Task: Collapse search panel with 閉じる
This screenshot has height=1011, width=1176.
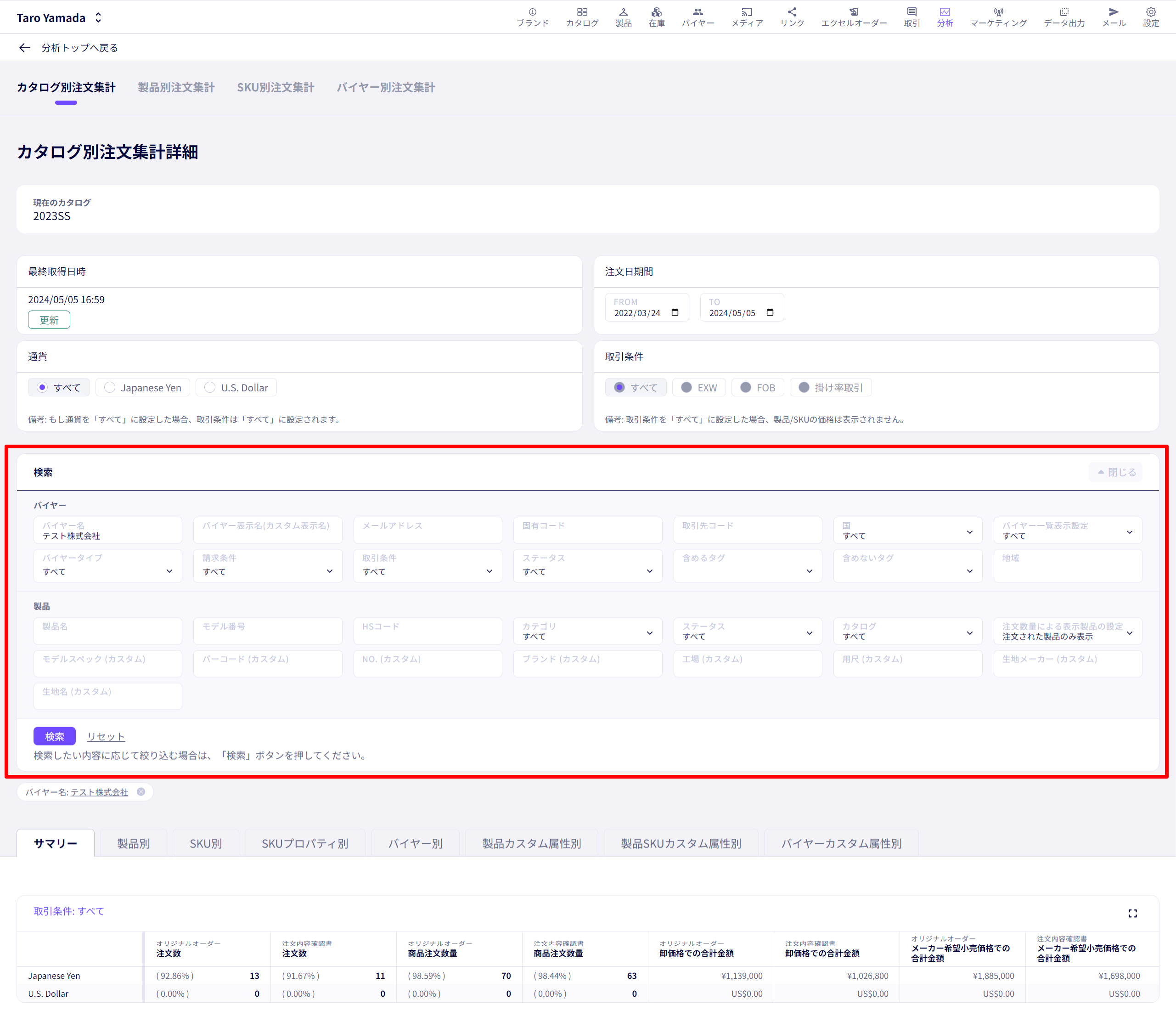Action: [1115, 472]
